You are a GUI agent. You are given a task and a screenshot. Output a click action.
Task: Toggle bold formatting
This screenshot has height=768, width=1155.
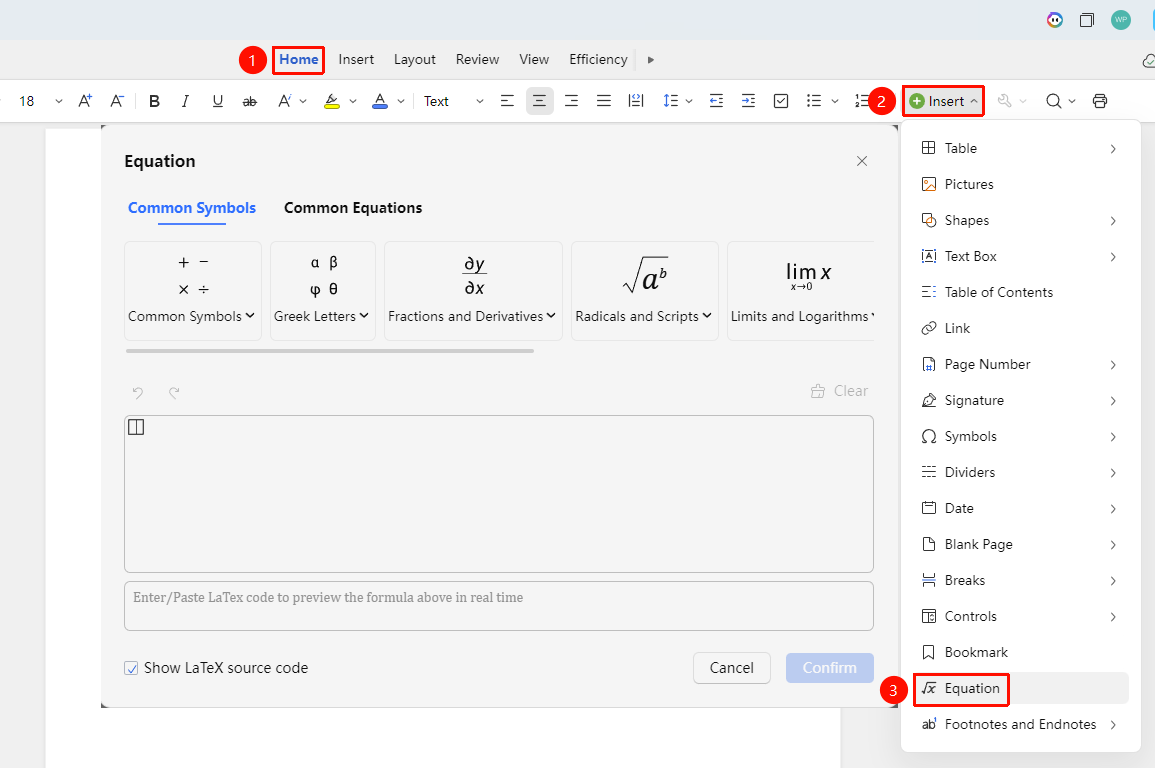pos(154,101)
